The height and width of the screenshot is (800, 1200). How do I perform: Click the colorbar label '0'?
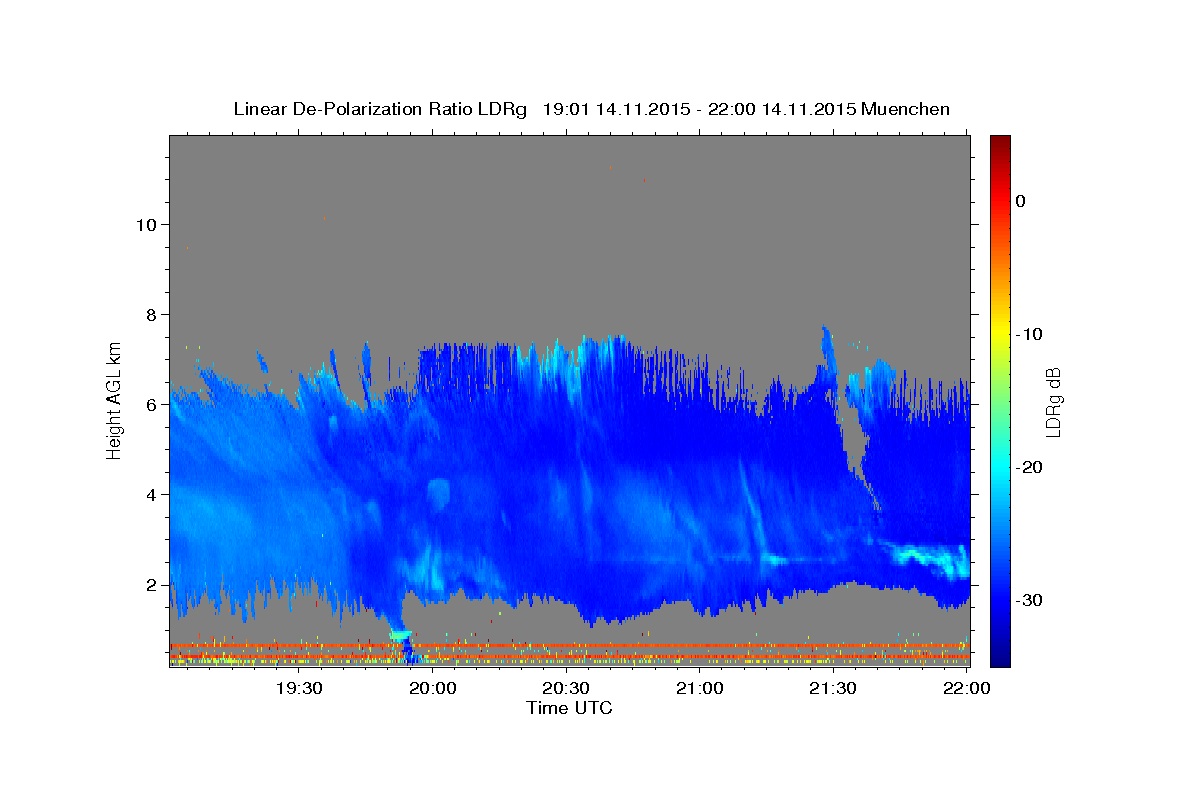(1020, 201)
